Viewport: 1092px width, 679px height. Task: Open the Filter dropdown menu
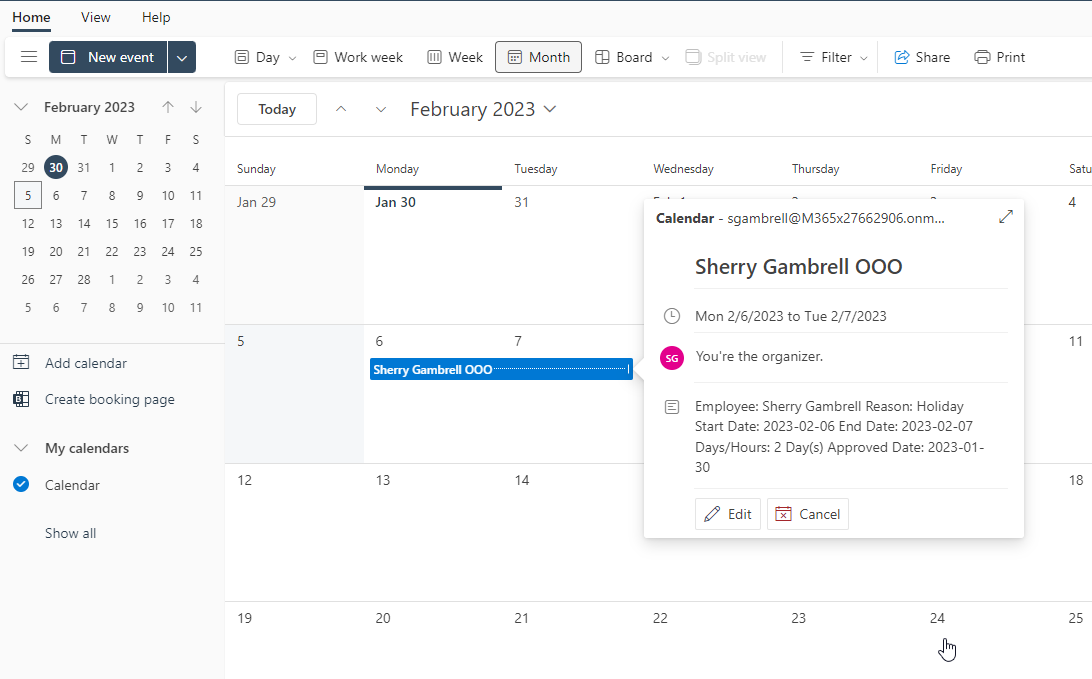tap(834, 57)
